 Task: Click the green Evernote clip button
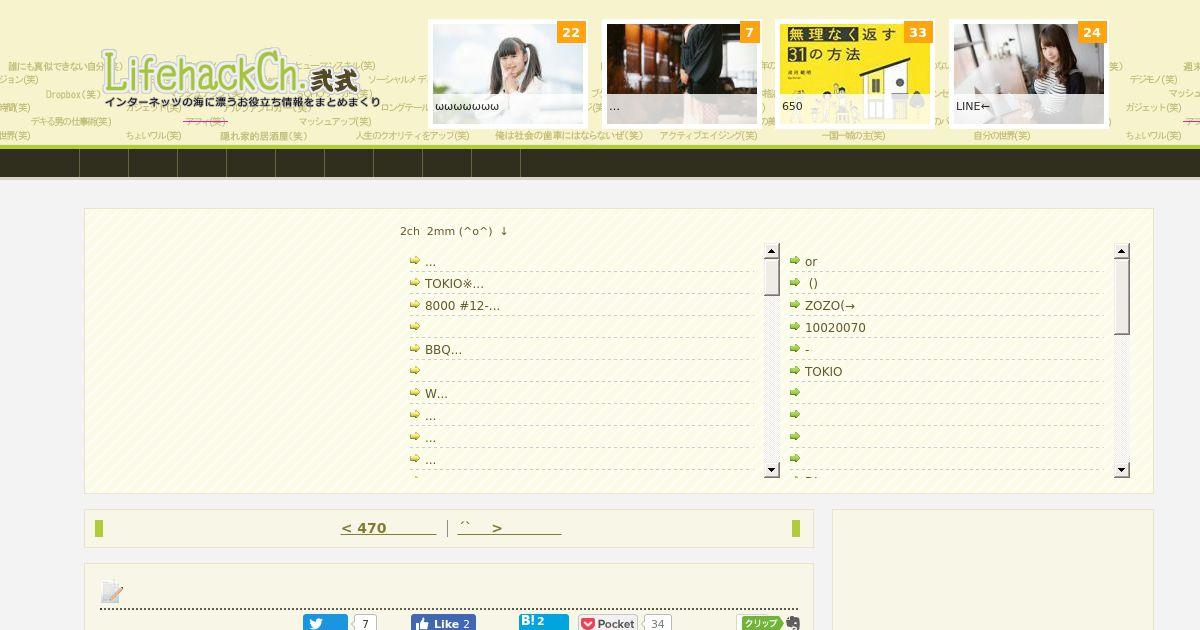(761, 623)
